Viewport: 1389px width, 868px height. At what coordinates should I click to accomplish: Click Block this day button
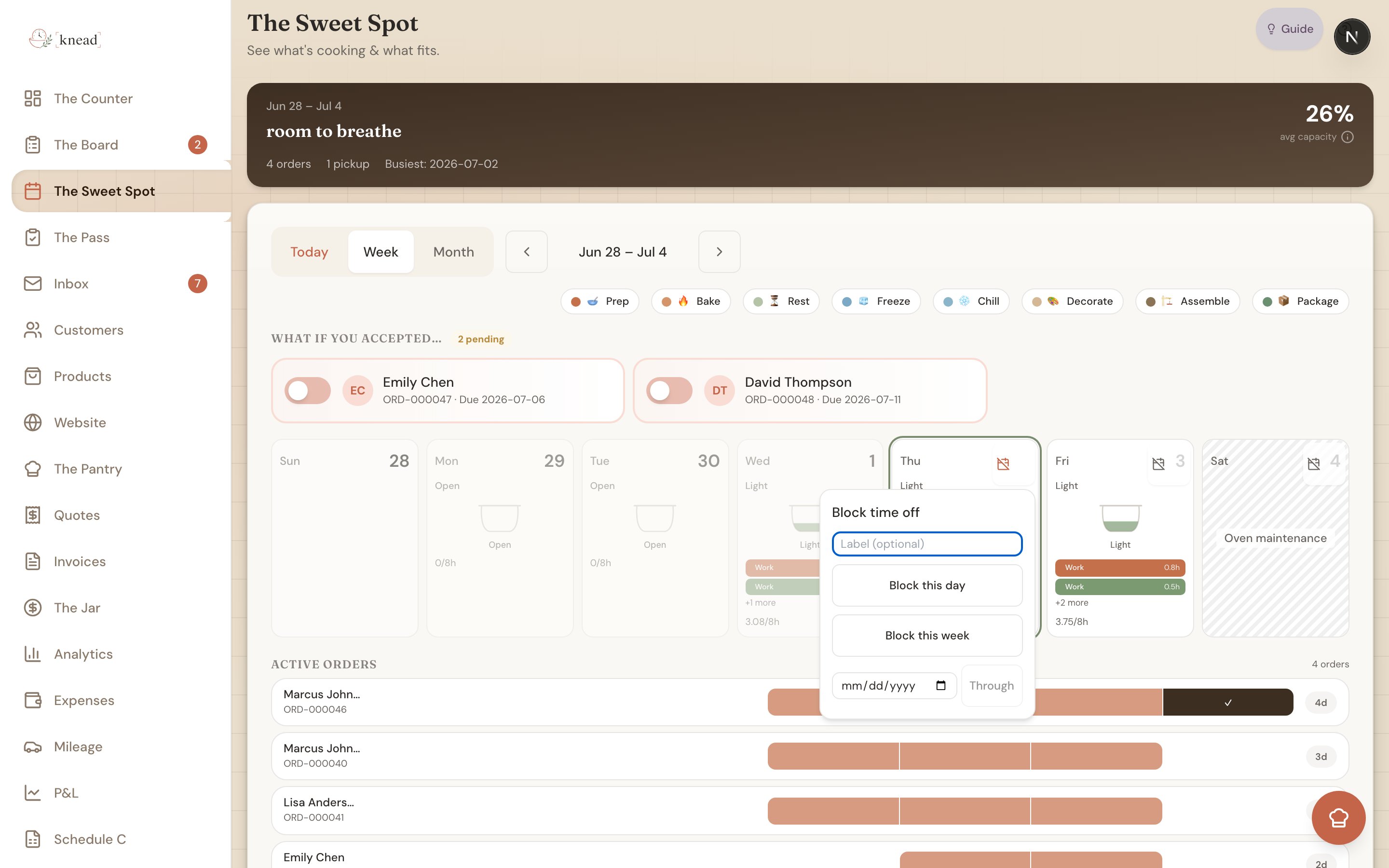coord(927,585)
